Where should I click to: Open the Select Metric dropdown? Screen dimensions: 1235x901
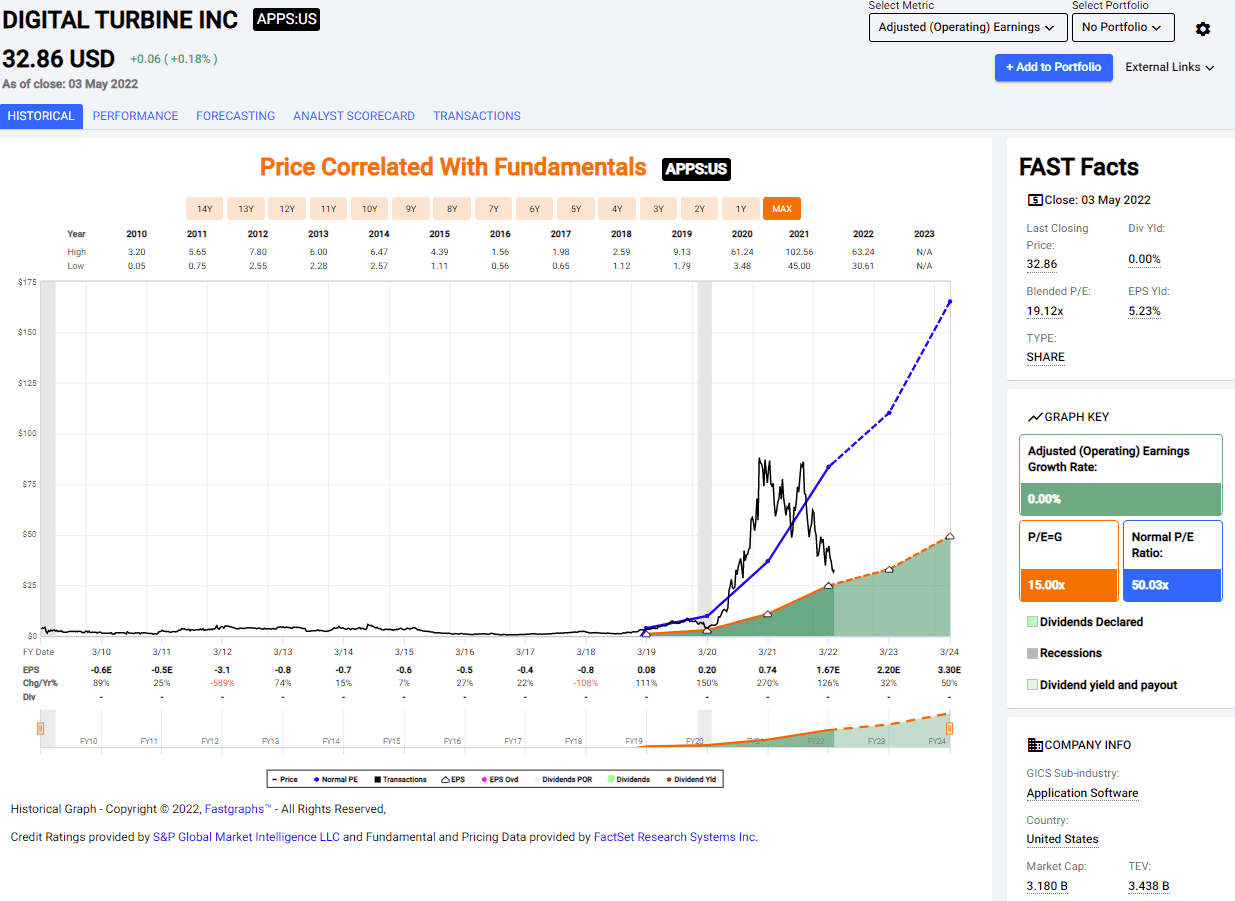pyautogui.click(x=967, y=28)
